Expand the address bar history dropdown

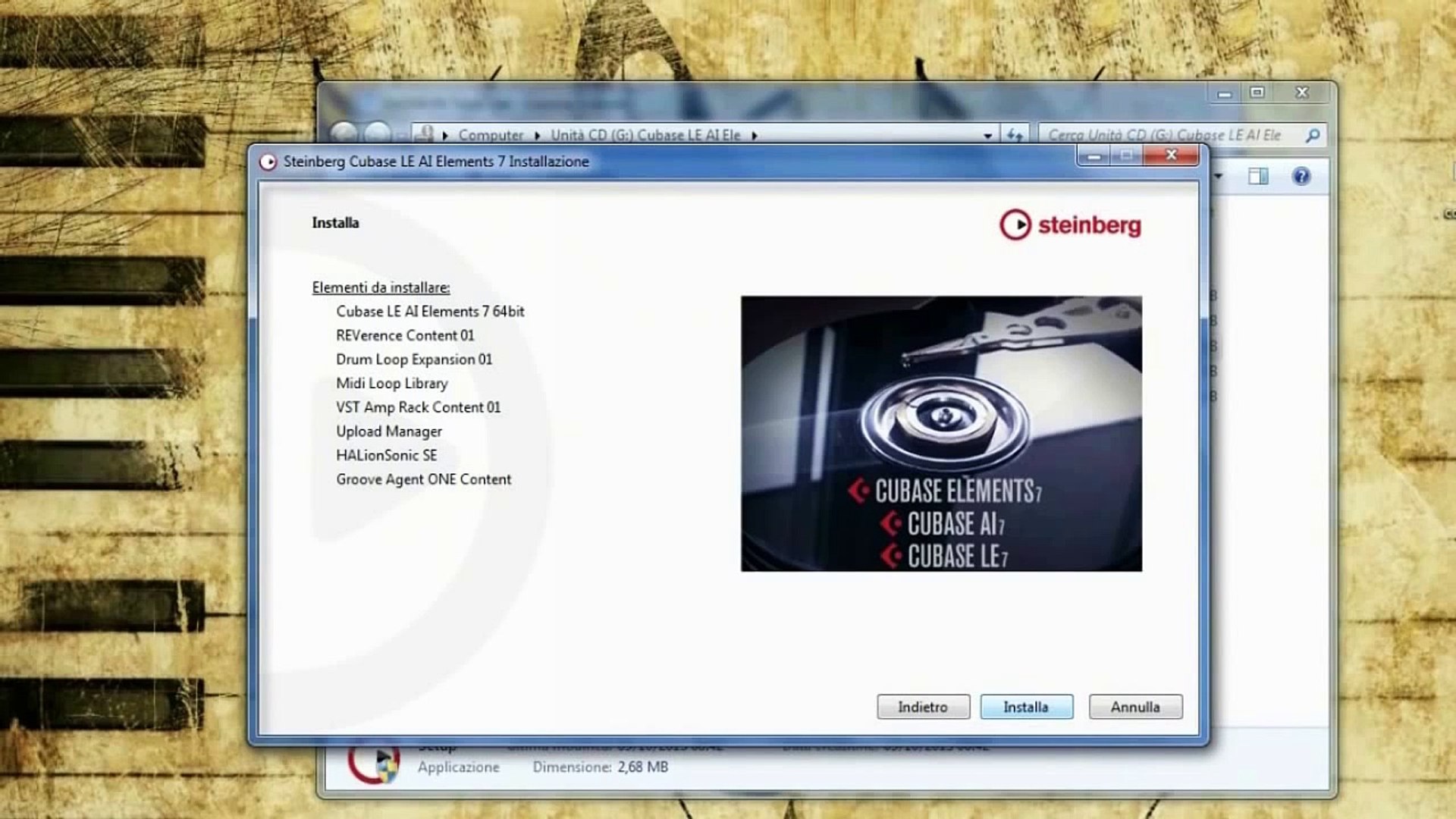987,136
